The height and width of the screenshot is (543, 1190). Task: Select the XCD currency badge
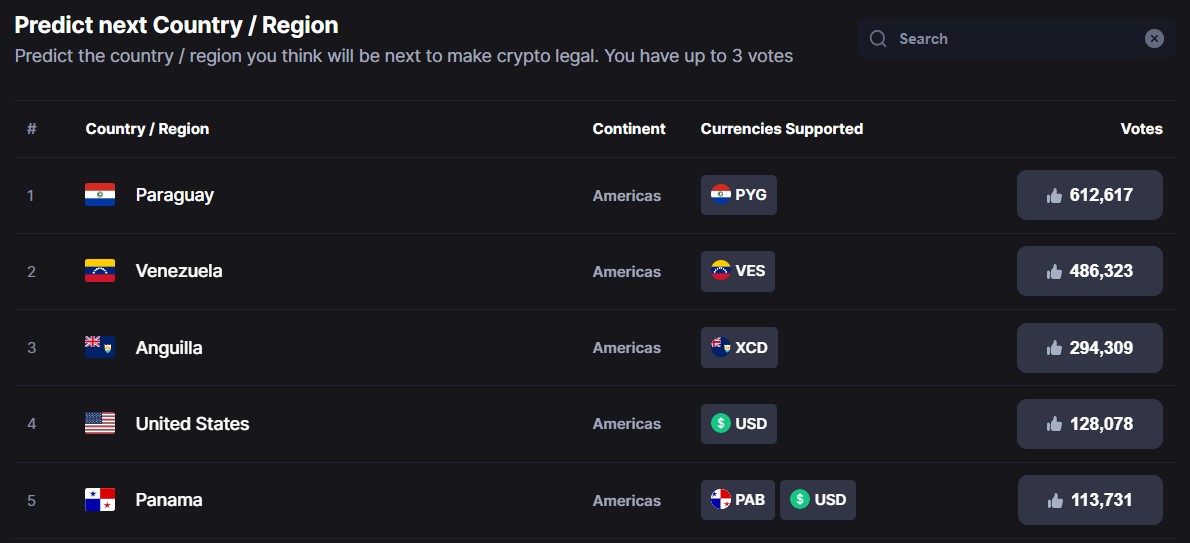(739, 348)
